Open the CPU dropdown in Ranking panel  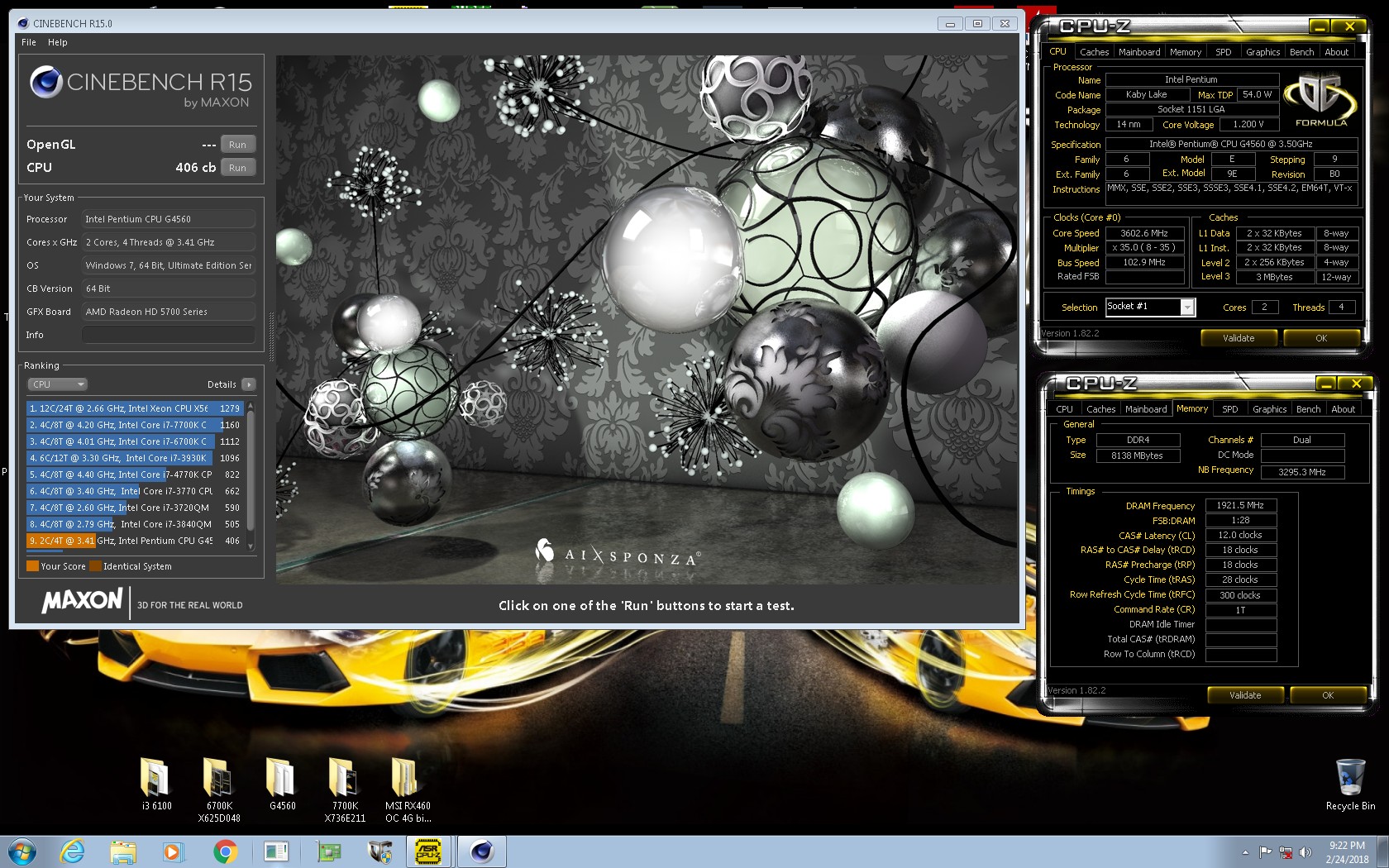pyautogui.click(x=57, y=384)
